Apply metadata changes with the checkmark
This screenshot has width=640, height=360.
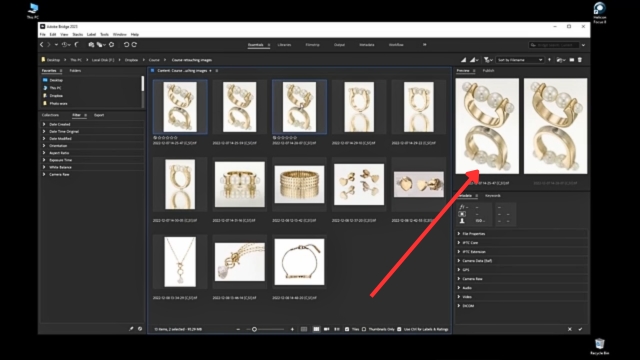click(580, 329)
